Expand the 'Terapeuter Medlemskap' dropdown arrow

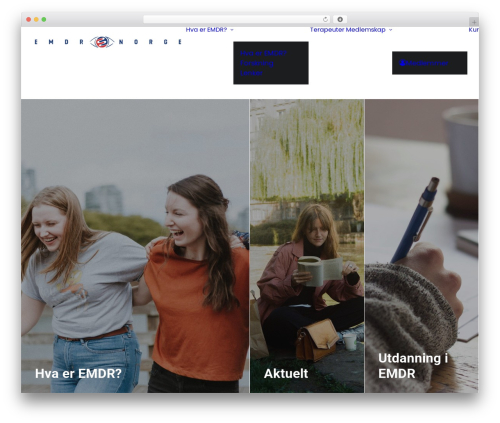pos(390,30)
